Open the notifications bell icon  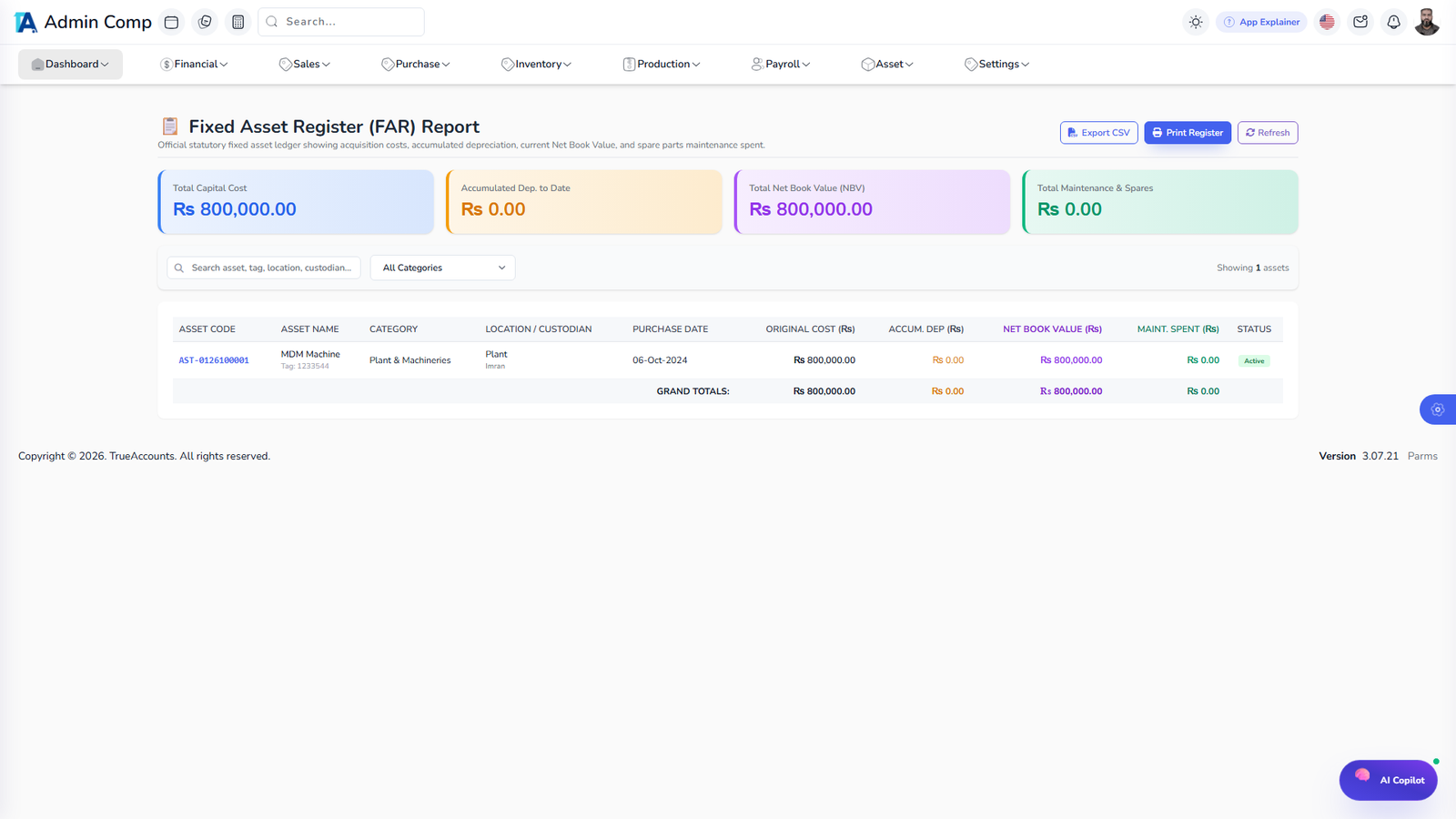tap(1393, 22)
